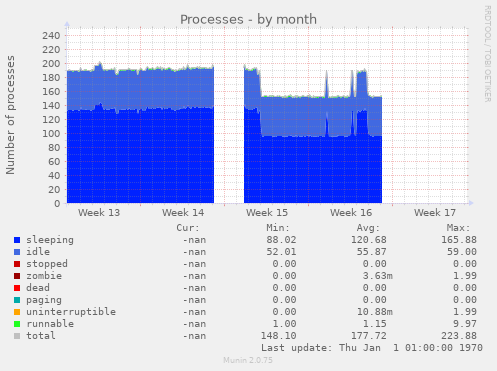Click the idle legend color swatch
The height and width of the screenshot is (371, 497).
click(x=17, y=252)
